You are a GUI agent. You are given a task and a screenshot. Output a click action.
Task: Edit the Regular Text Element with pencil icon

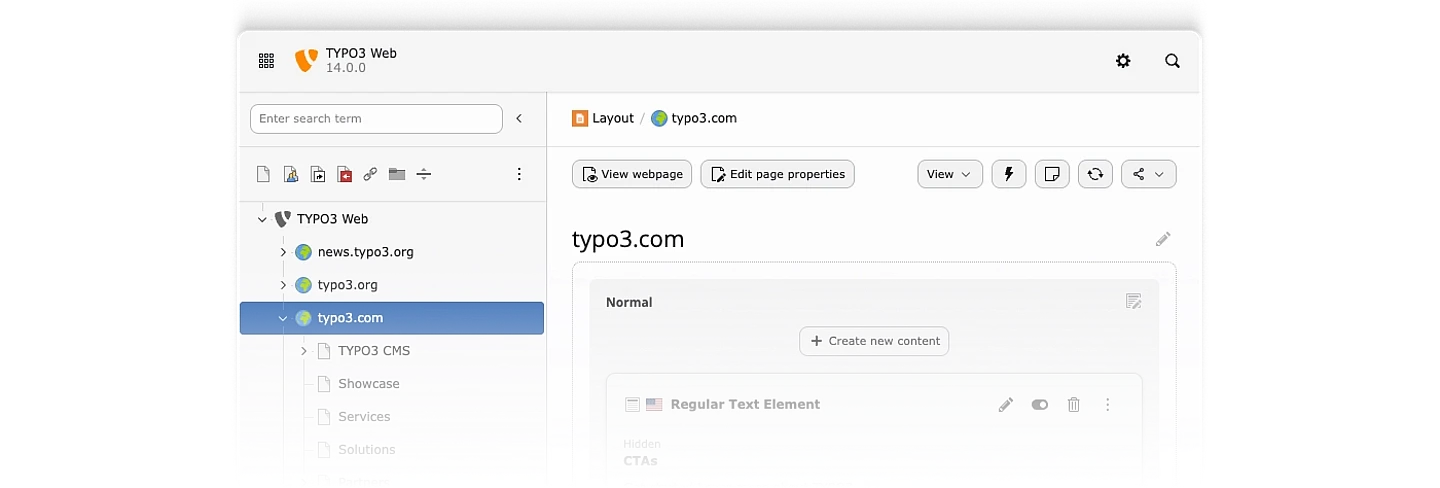click(1006, 405)
